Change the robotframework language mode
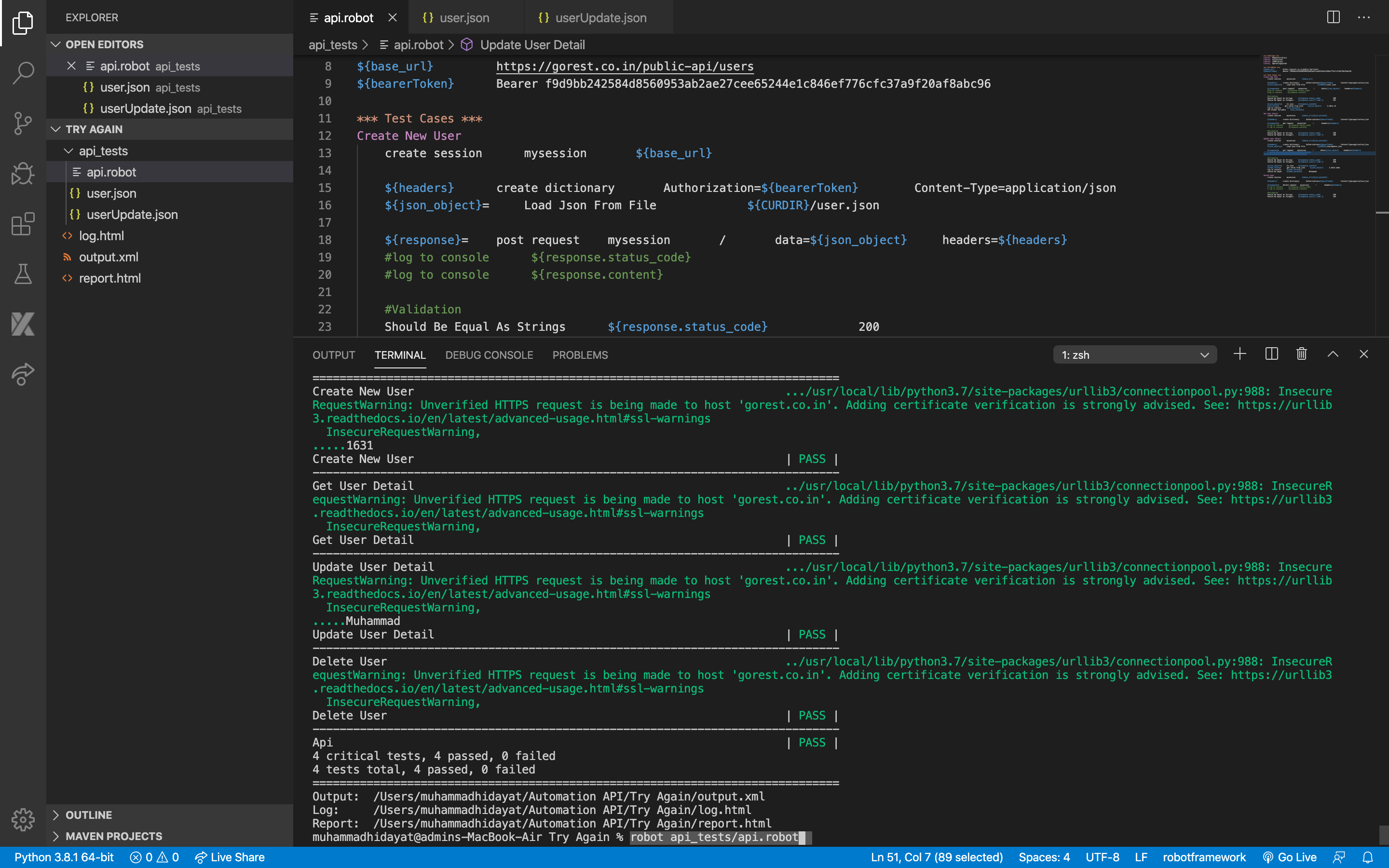Image resolution: width=1389 pixels, height=868 pixels. click(1204, 857)
